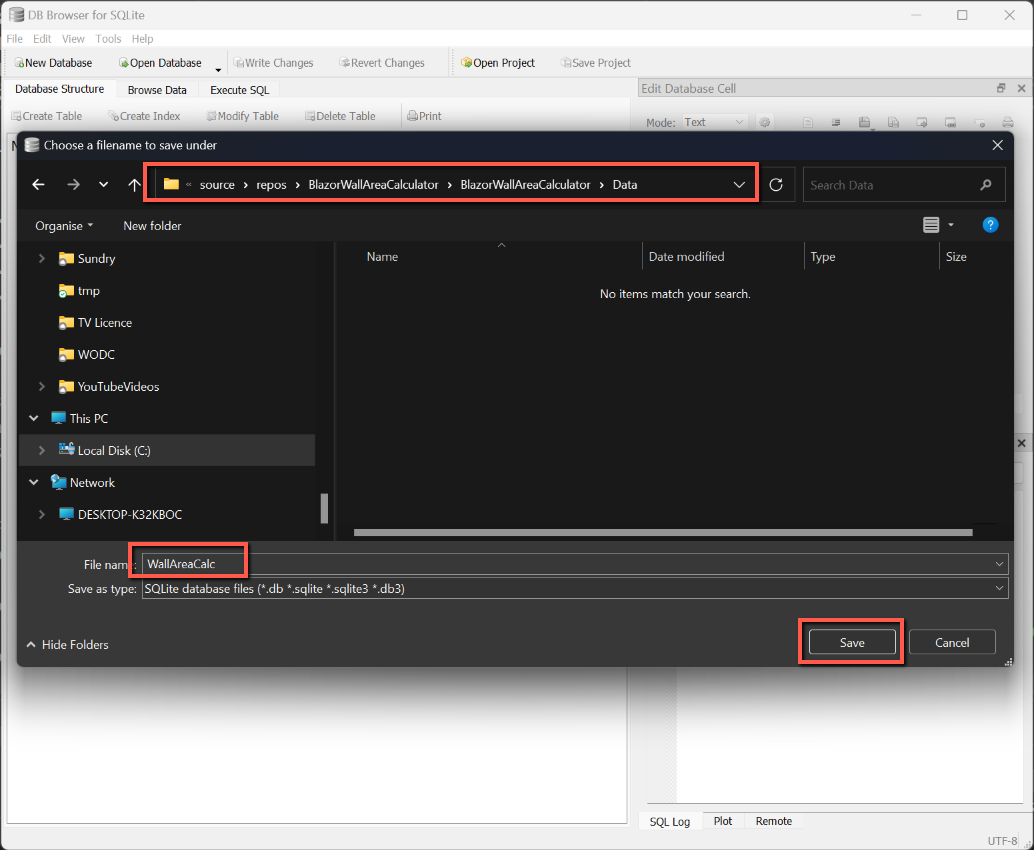The width and height of the screenshot is (1034, 850).
Task: Click the horizontal scrollbar in file list
Action: click(x=662, y=533)
